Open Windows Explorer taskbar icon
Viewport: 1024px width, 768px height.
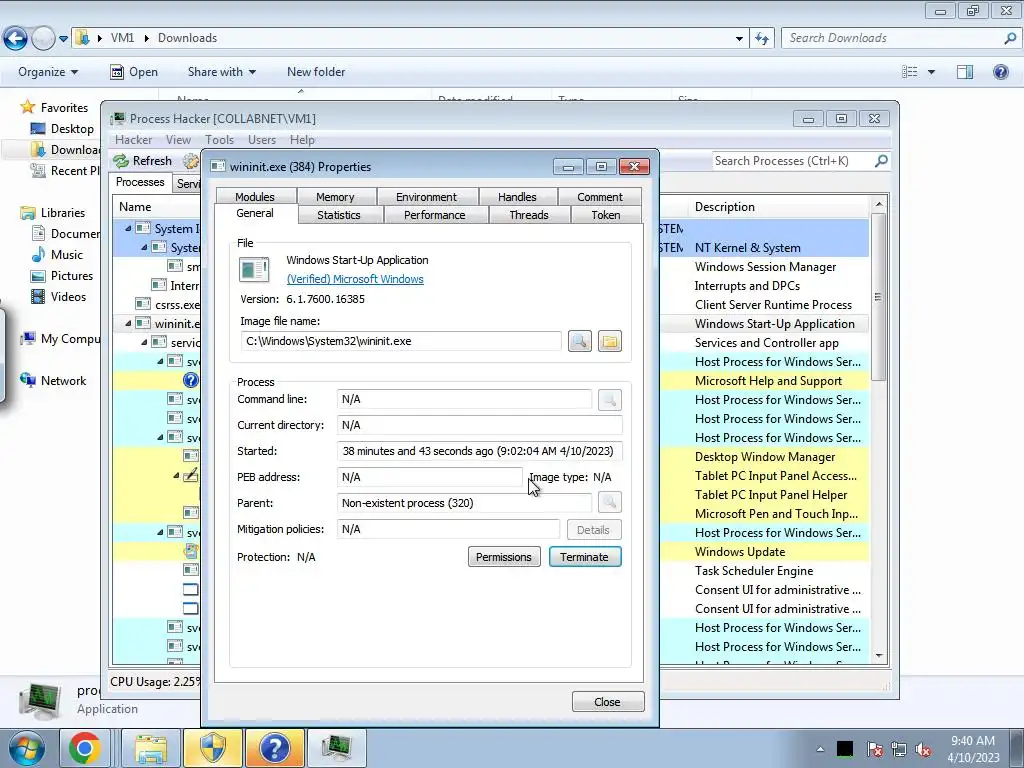click(150, 748)
